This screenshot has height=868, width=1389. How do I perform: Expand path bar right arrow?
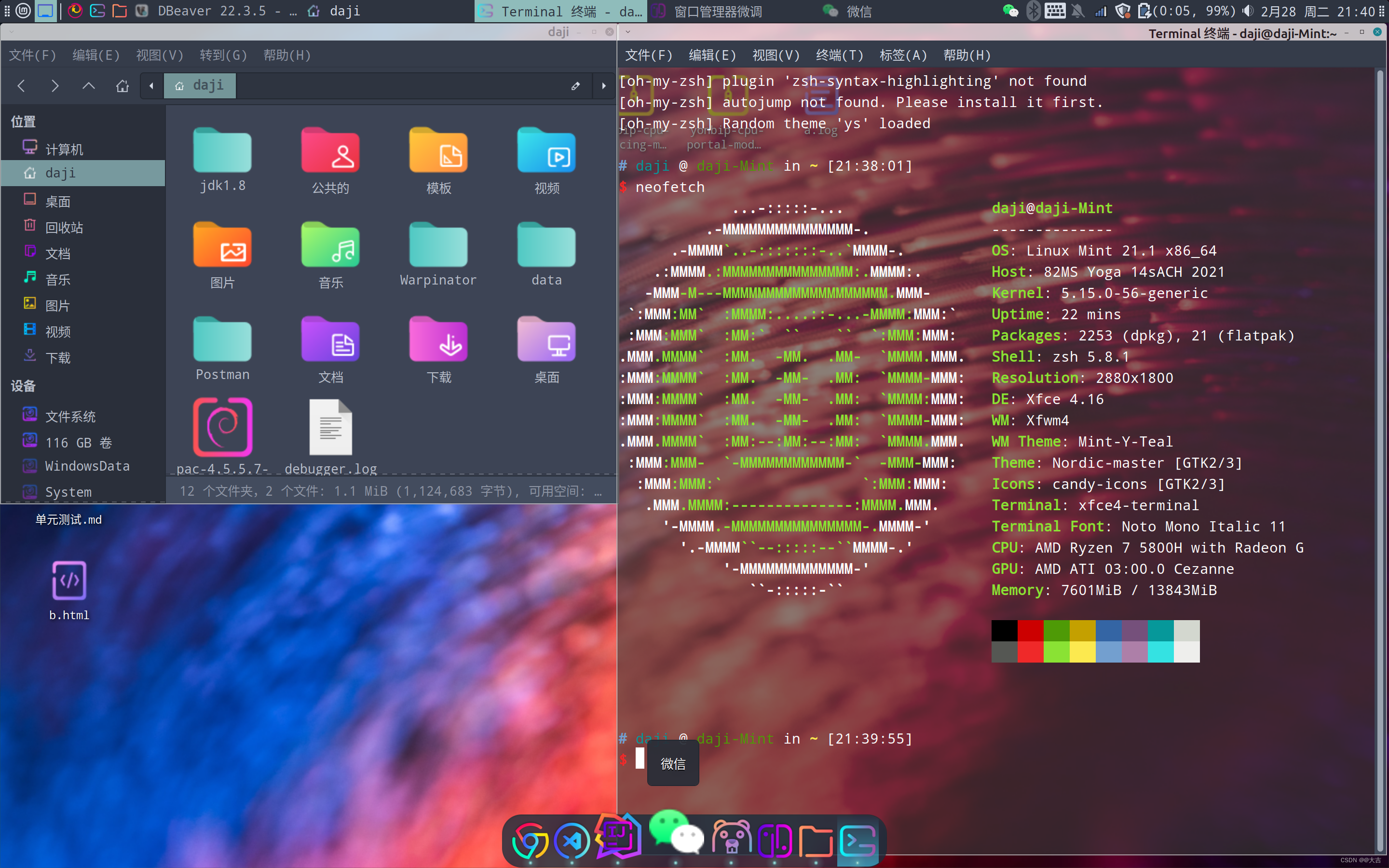pyautogui.click(x=603, y=86)
